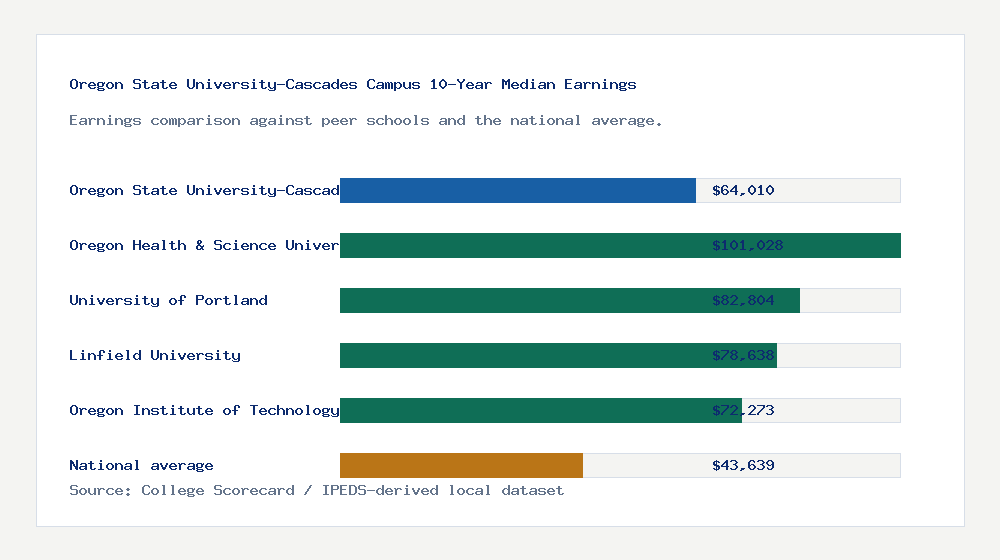This screenshot has height=560, width=1000.
Task: Select the Oregon Health & Science University label
Action: click(x=204, y=246)
